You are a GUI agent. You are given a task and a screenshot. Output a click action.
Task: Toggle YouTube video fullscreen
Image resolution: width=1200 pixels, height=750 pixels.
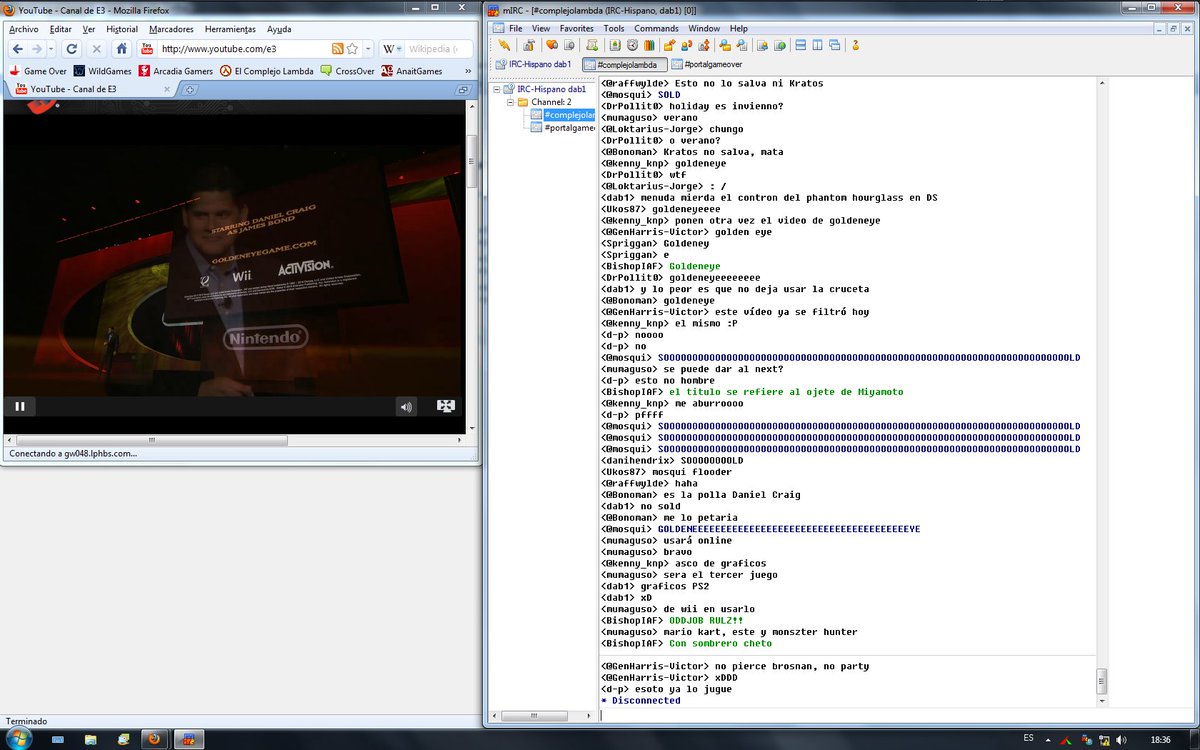point(446,406)
